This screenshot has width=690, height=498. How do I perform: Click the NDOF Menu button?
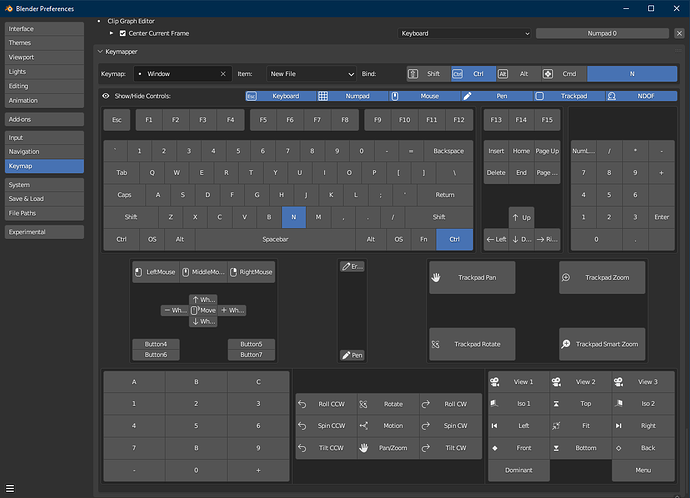coord(643,470)
